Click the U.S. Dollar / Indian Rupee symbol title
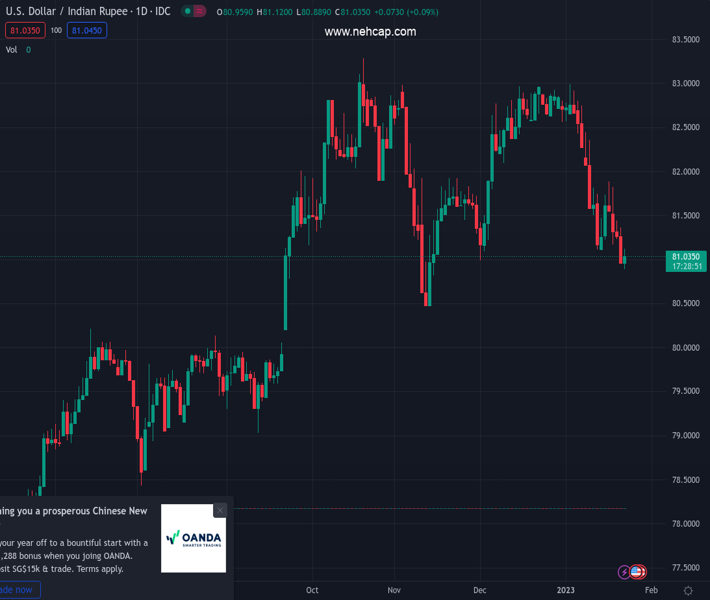 click(88, 11)
